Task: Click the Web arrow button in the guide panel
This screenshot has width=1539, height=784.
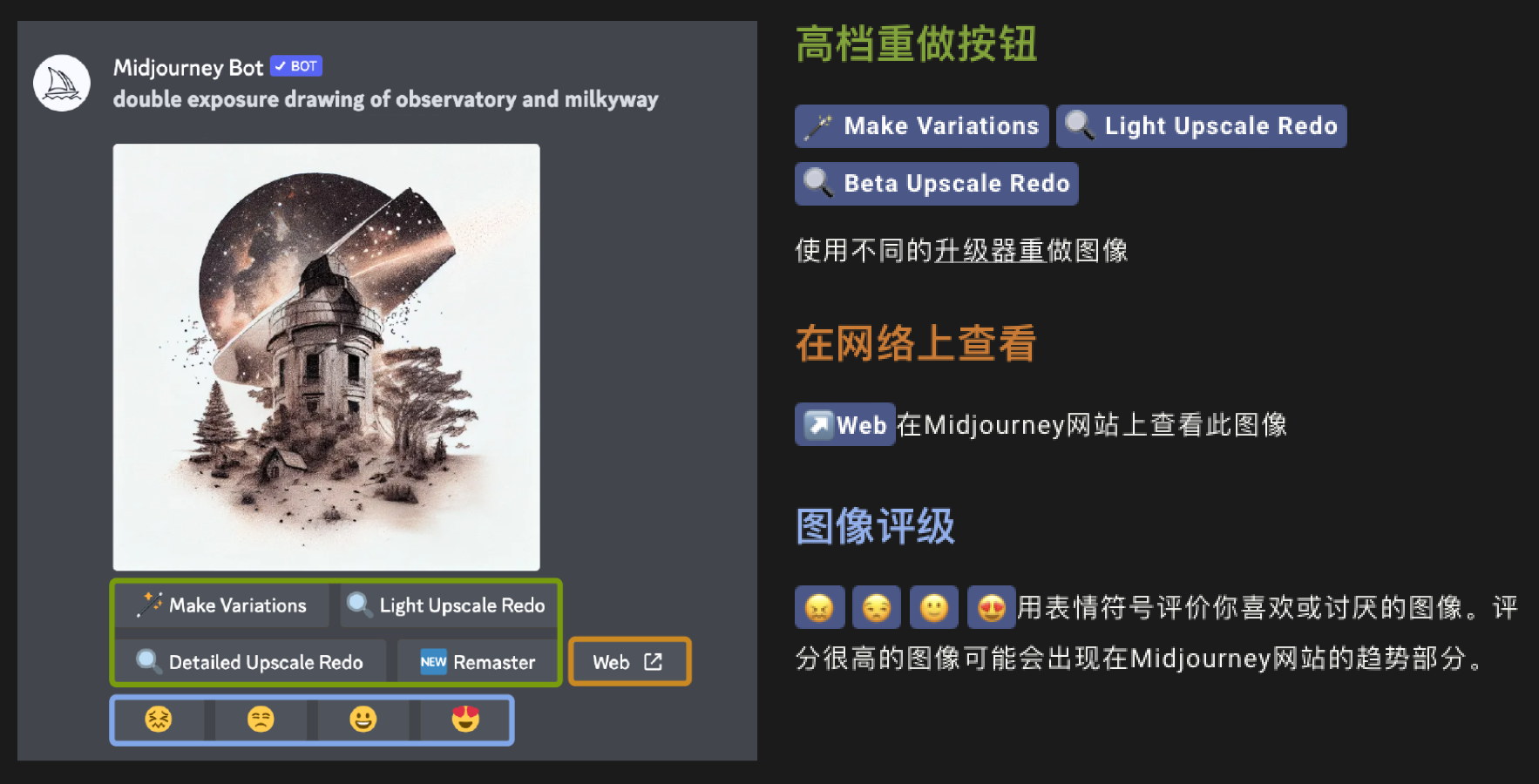Action: point(845,424)
